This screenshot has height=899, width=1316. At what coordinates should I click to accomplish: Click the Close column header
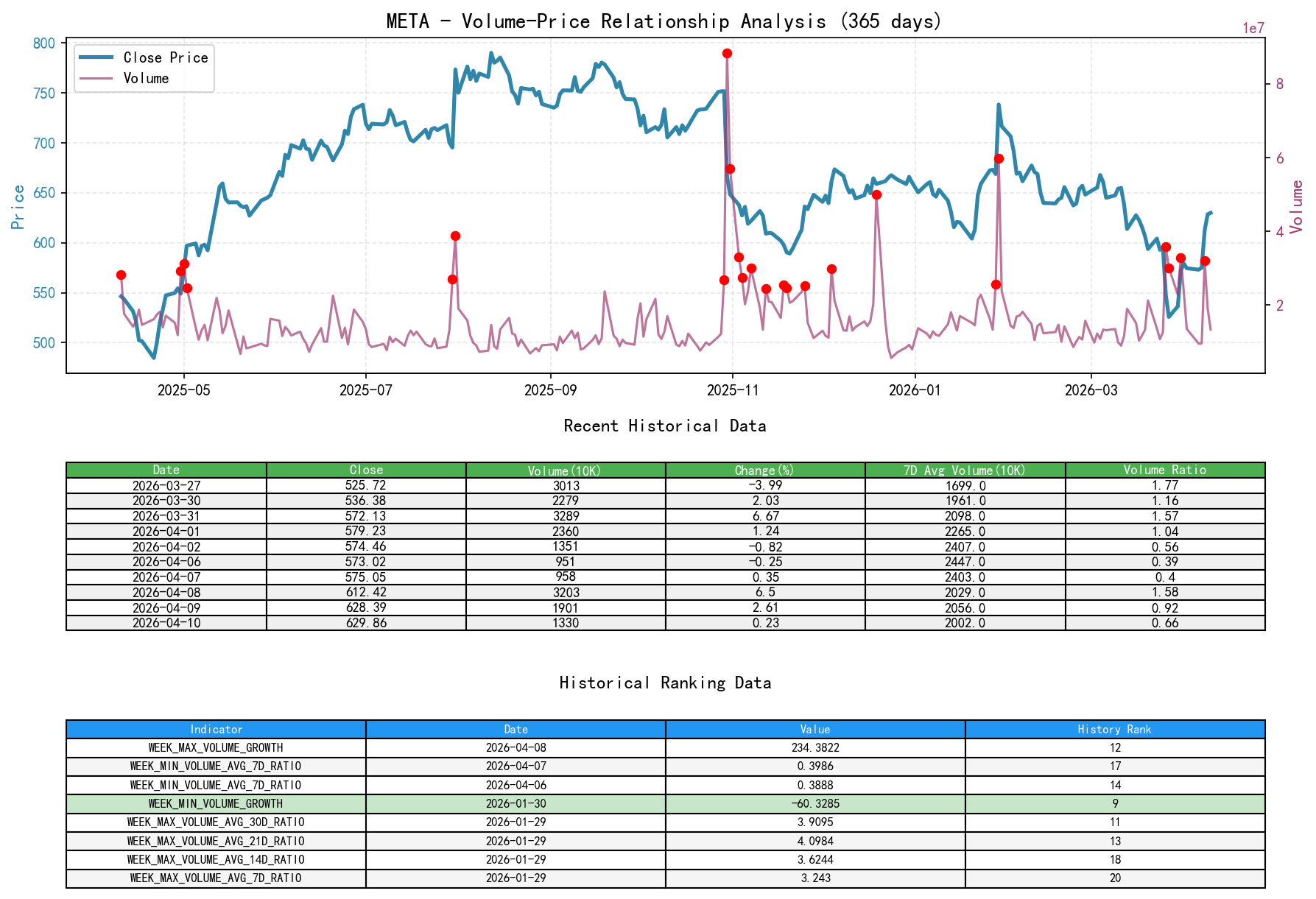(x=366, y=470)
